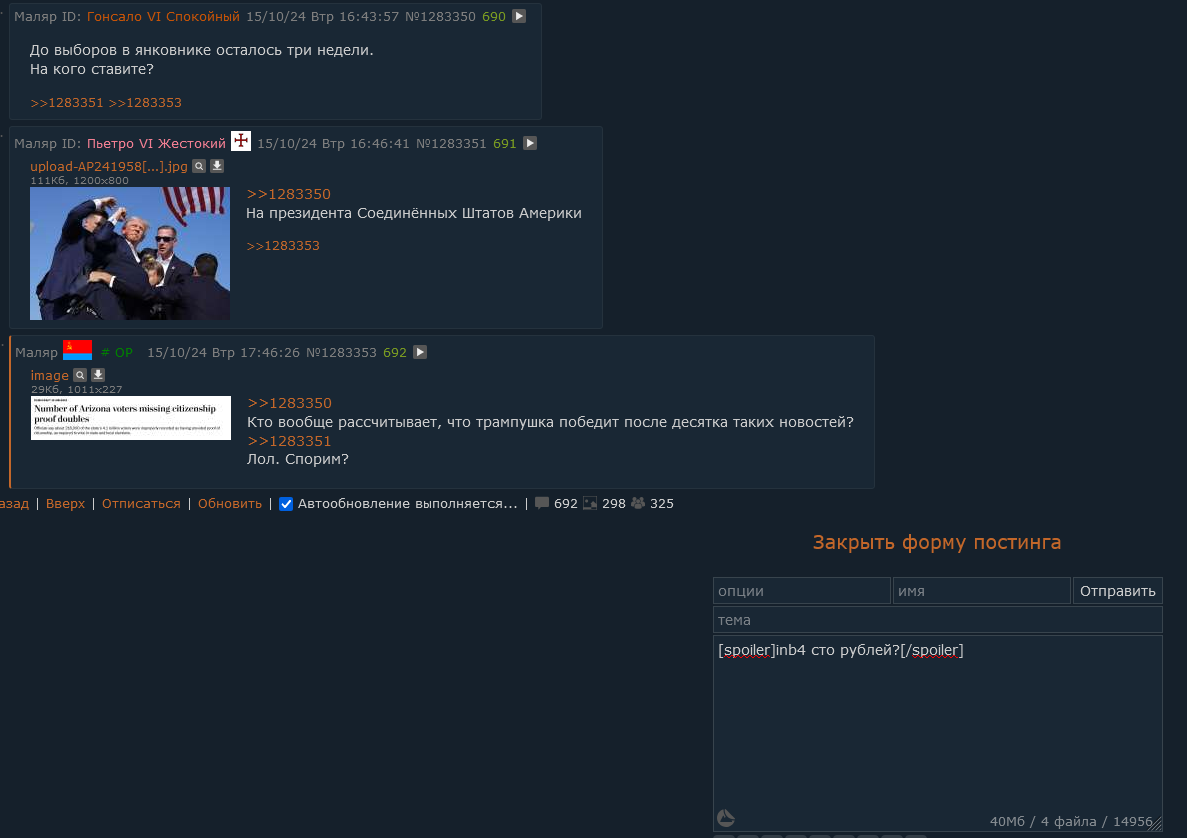Click the Отправить button
Viewport: 1187px width, 838px height.
pos(1117,590)
